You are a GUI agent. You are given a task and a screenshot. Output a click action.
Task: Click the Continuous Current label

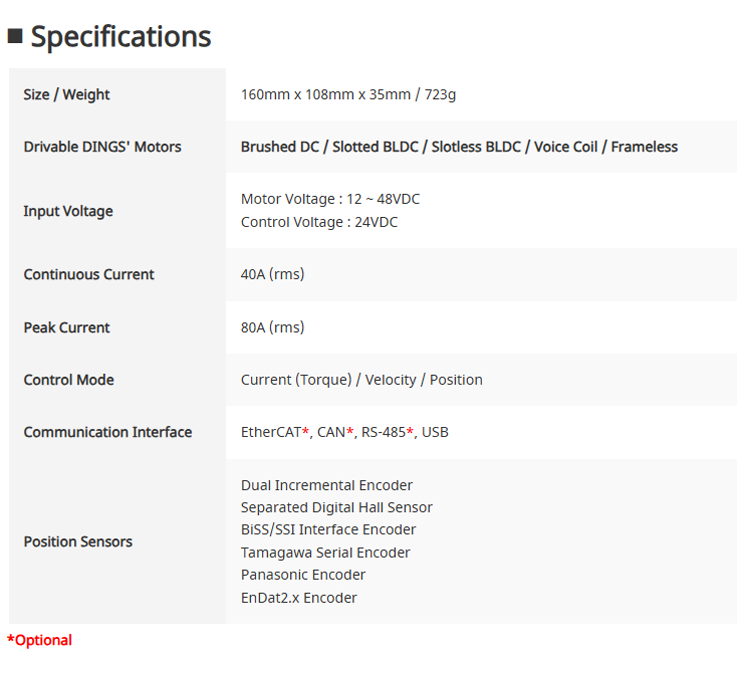pyautogui.click(x=88, y=274)
